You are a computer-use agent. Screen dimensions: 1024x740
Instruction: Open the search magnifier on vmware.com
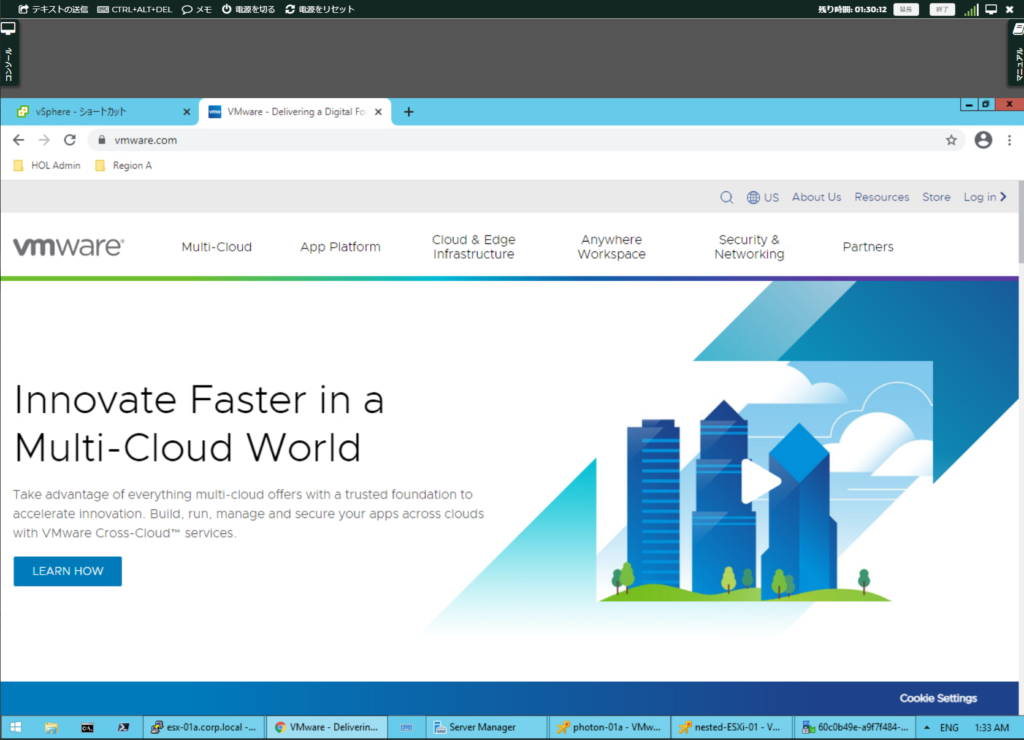tap(726, 197)
